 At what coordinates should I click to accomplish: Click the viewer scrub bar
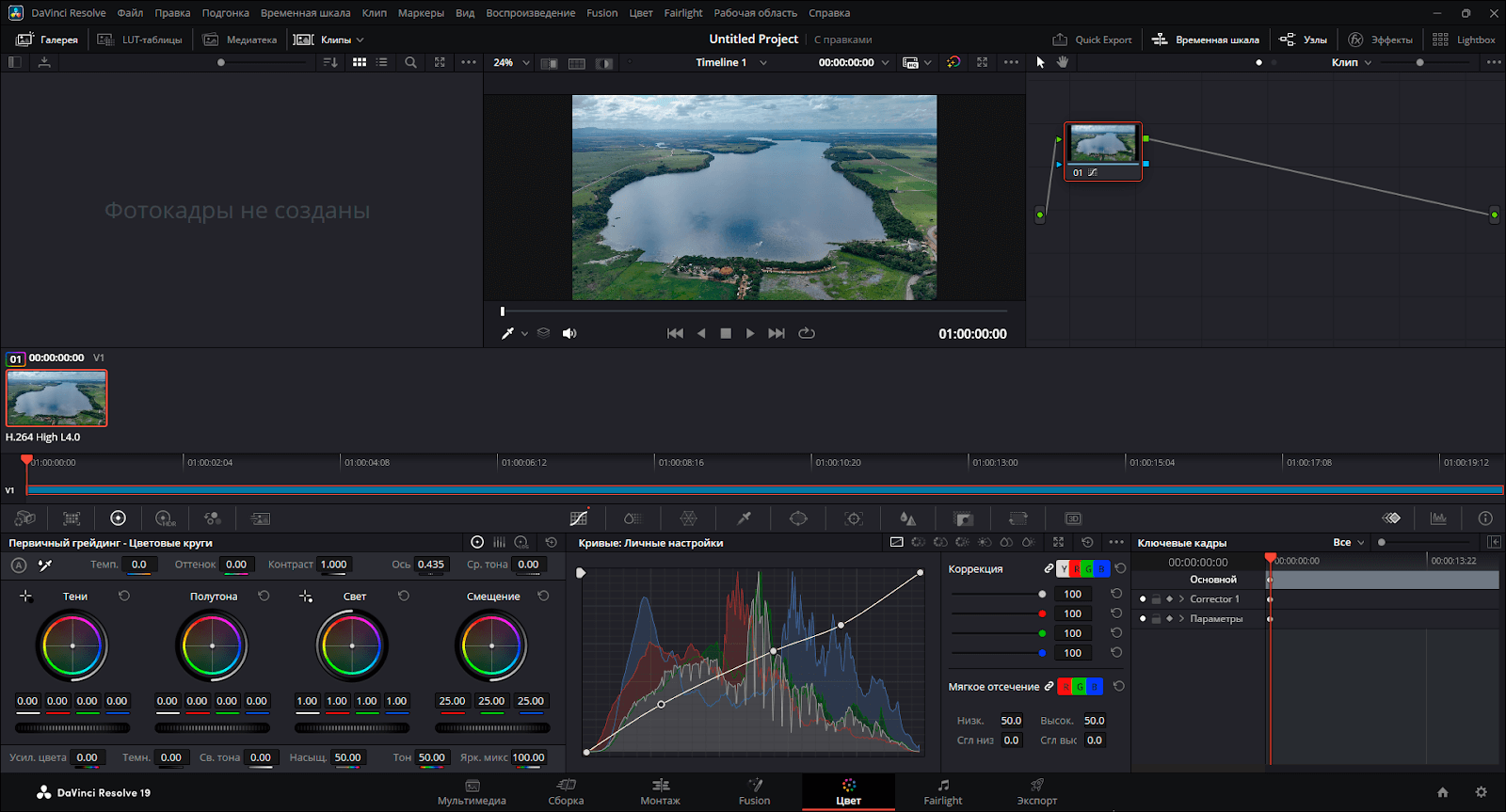pos(754,310)
